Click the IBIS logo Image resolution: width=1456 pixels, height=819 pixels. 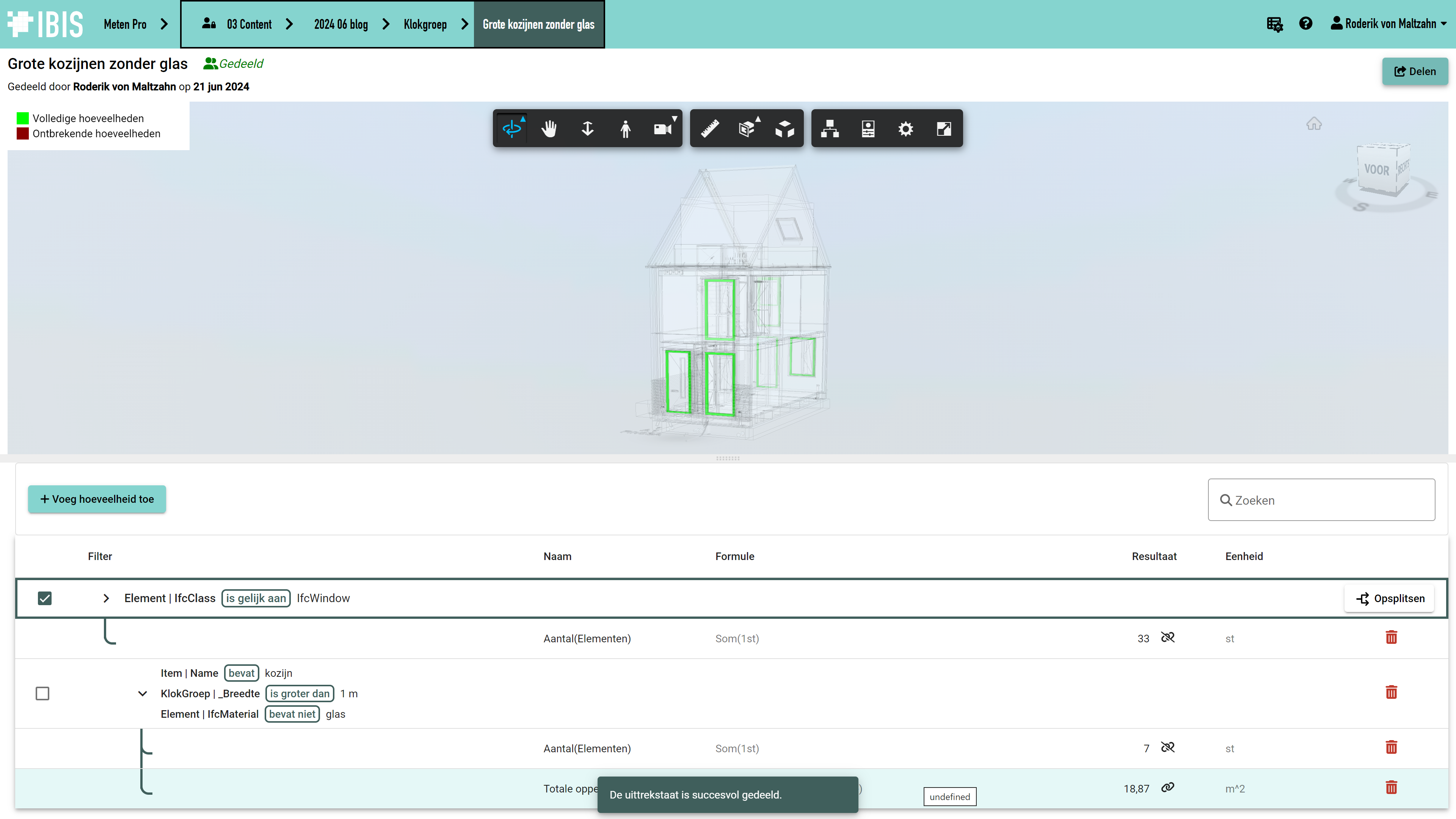tap(45, 24)
